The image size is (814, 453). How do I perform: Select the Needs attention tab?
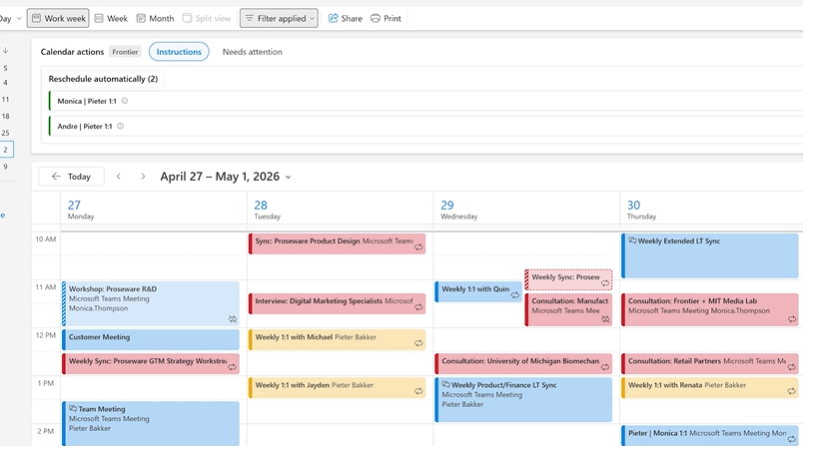coord(252,51)
